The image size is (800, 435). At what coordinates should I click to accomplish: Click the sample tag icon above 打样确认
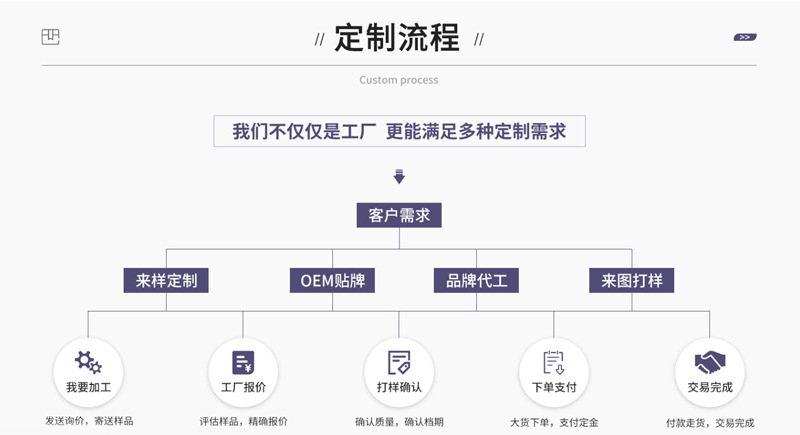click(399, 363)
